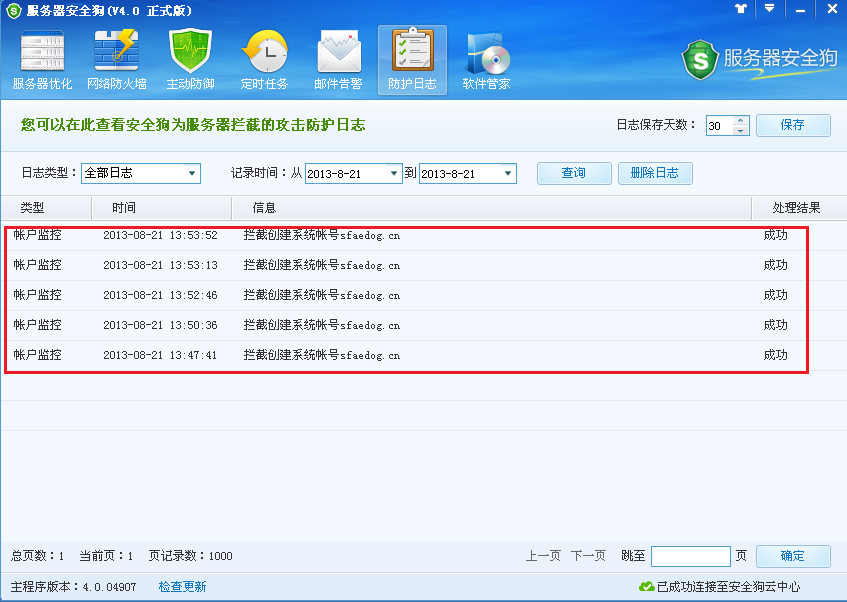Image resolution: width=847 pixels, height=602 pixels.
Task: Expand the start date 2013-8-21 picker
Action: click(x=394, y=173)
